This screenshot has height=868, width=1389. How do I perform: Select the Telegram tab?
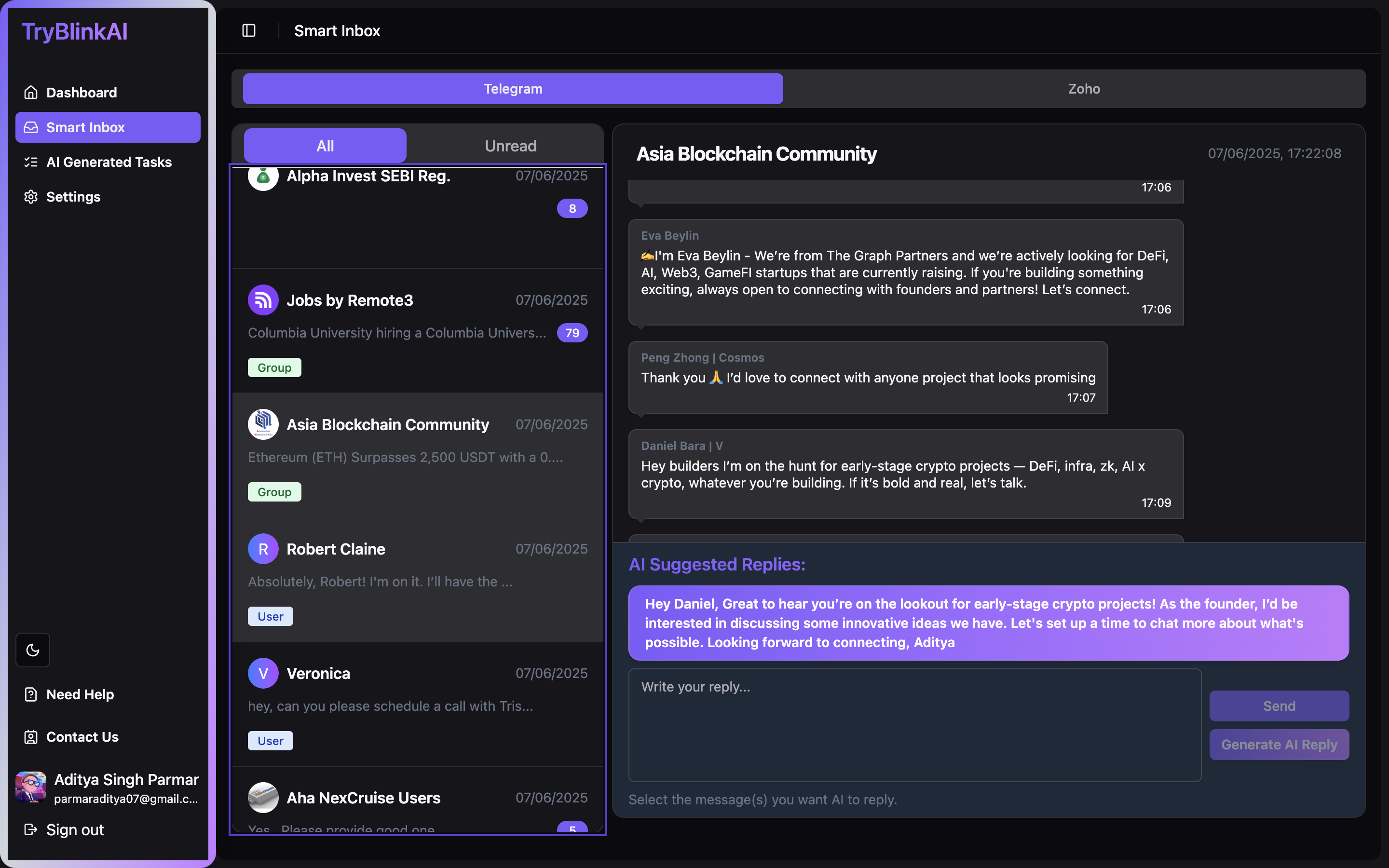click(x=513, y=89)
